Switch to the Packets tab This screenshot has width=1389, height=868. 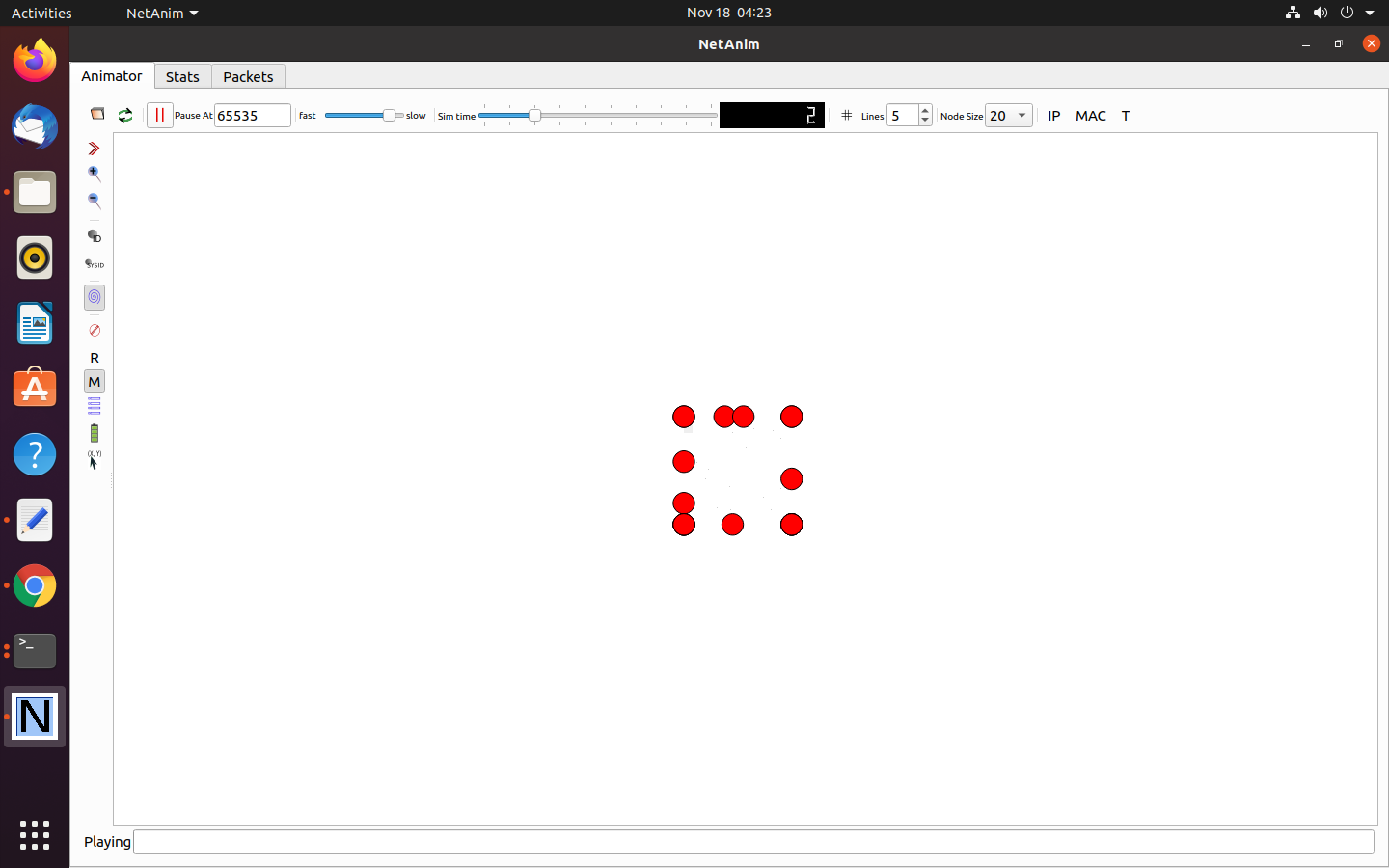(247, 76)
